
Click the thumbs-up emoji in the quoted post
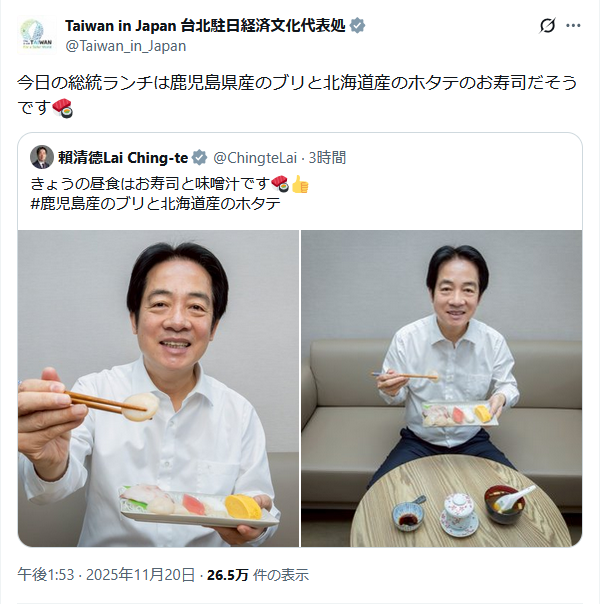click(x=300, y=184)
